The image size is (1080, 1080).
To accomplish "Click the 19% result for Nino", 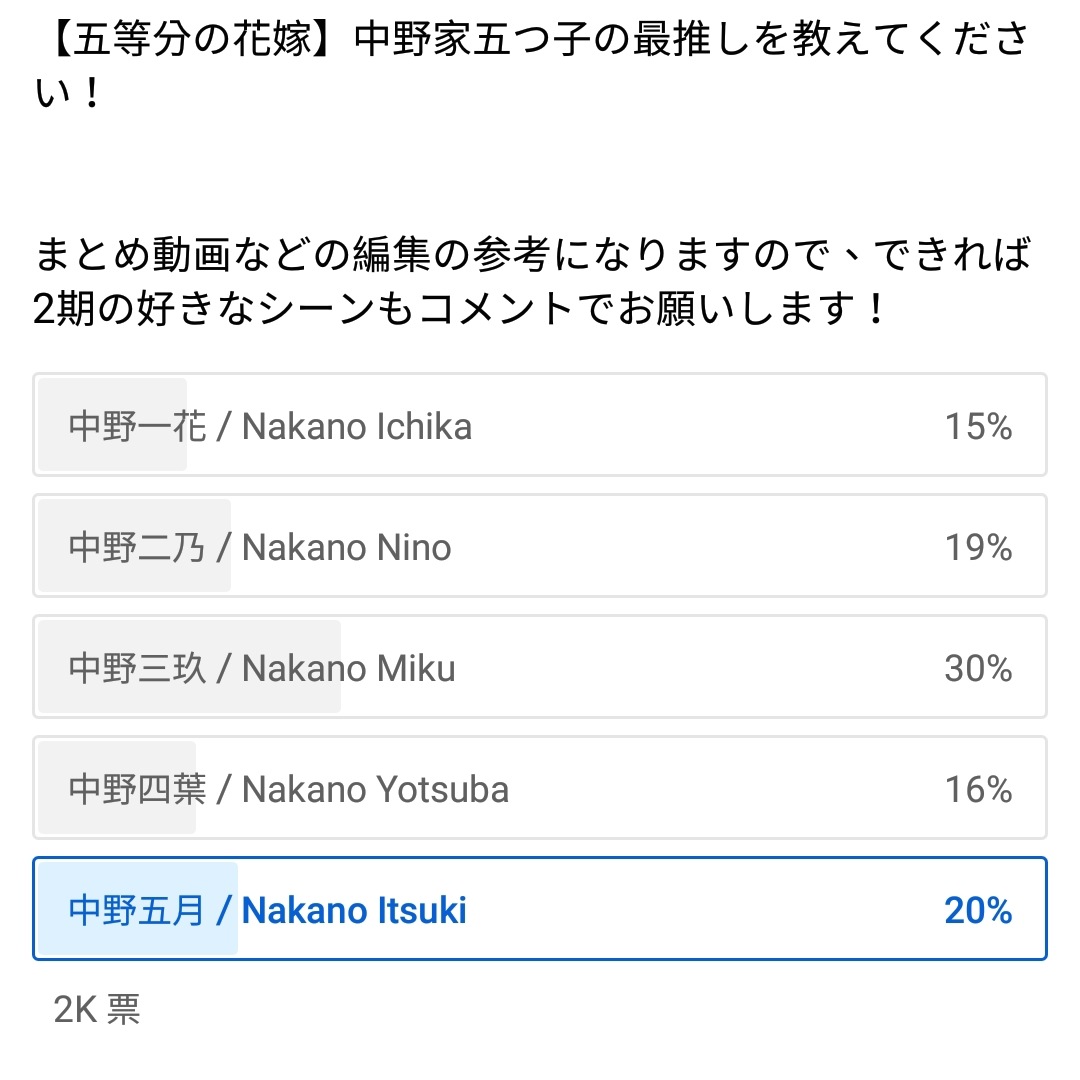I will point(978,548).
